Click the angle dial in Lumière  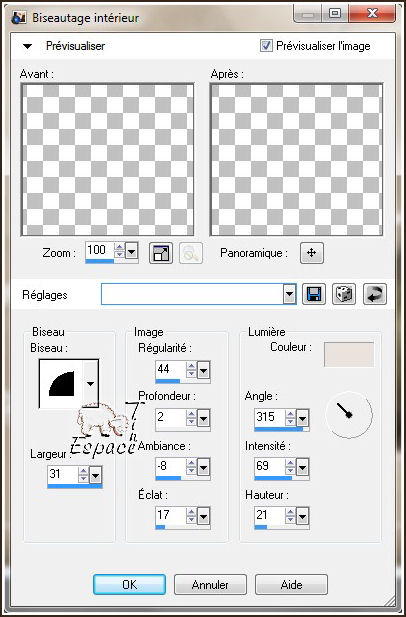point(349,414)
